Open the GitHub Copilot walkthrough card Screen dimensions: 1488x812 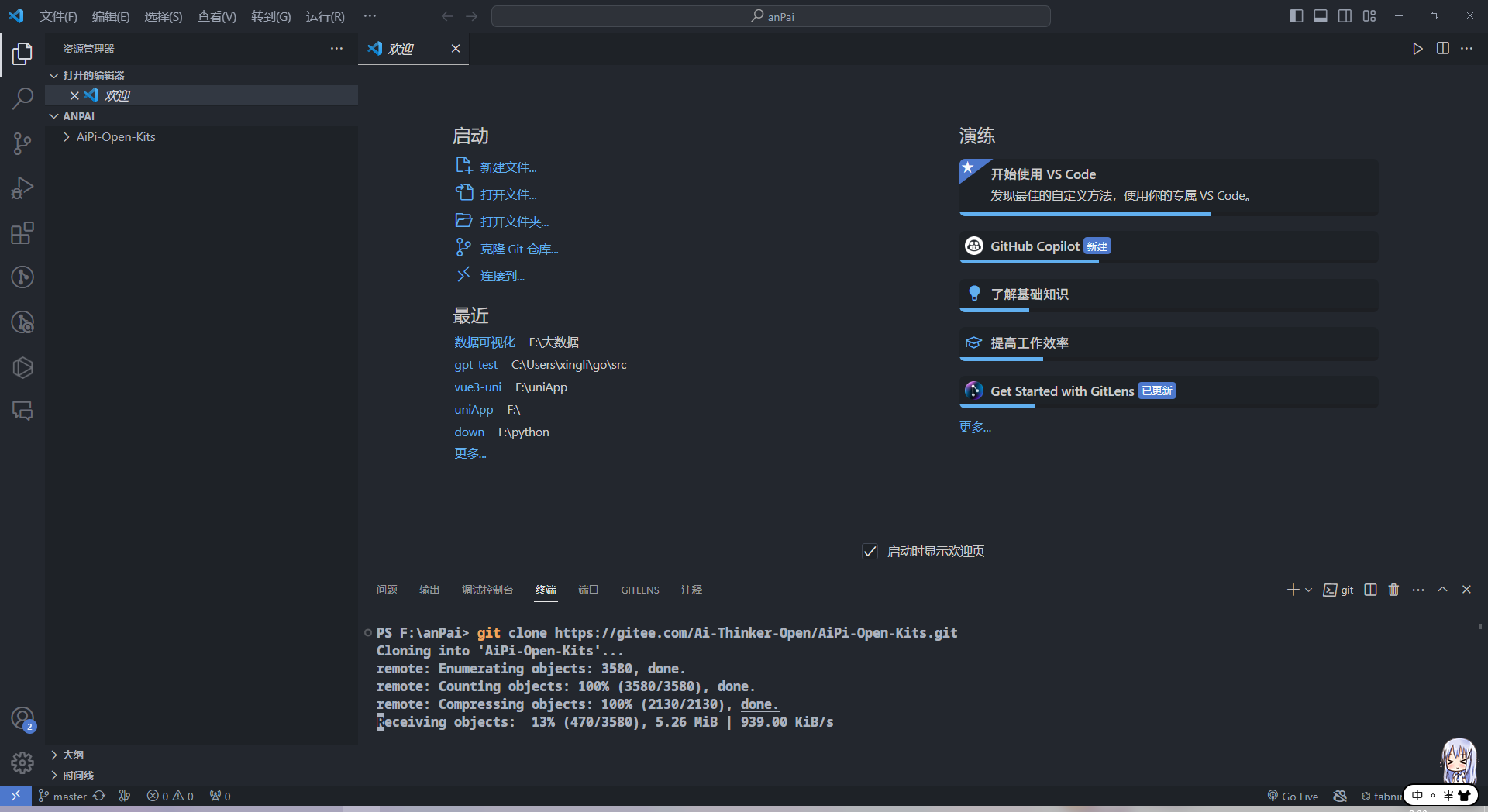pyautogui.click(x=1169, y=246)
